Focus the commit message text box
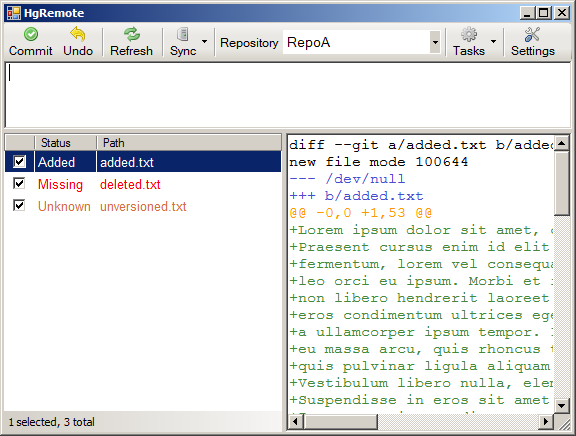This screenshot has height=436, width=576. pos(288,95)
